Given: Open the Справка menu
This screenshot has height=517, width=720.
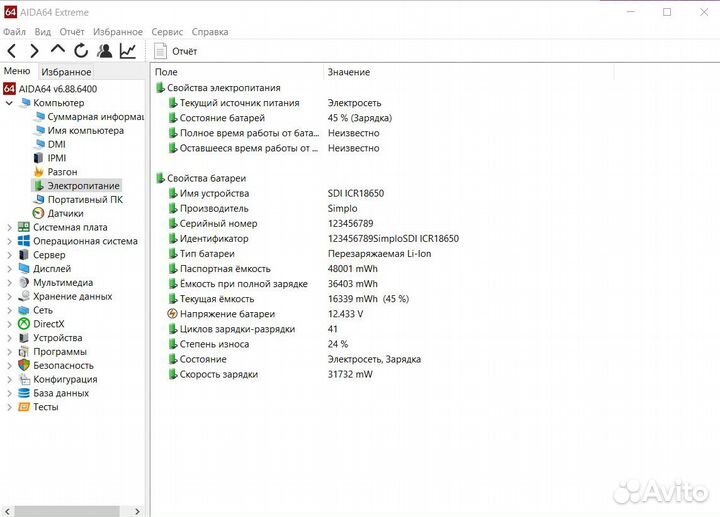Looking at the screenshot, I should click(x=210, y=32).
